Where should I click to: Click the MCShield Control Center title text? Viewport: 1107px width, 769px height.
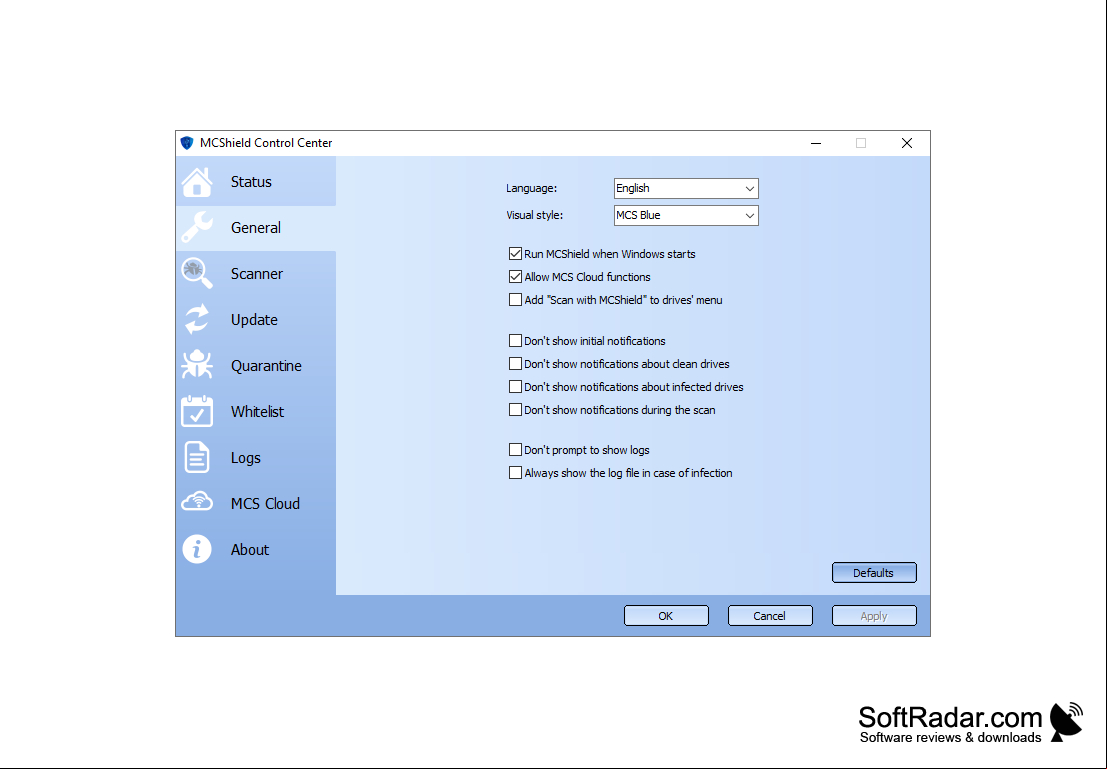coord(265,143)
